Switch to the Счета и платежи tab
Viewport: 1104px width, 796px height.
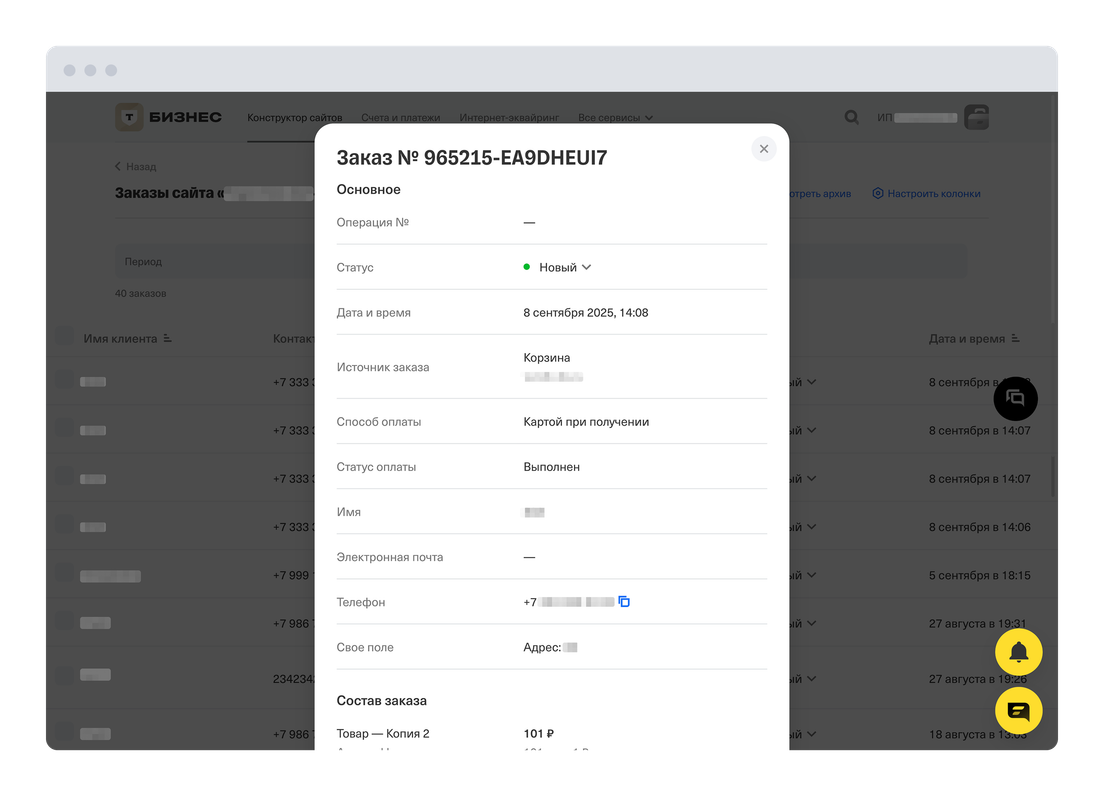pyautogui.click(x=401, y=118)
